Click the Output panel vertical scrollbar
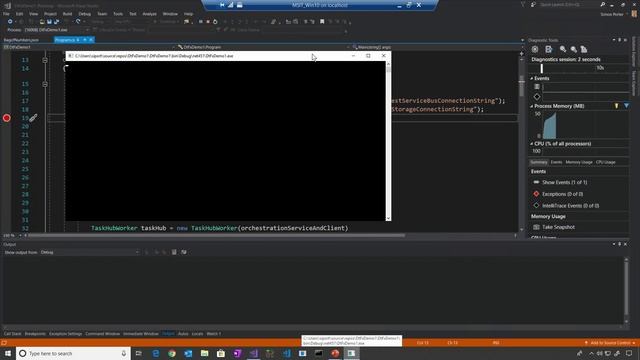 click(x=627, y=291)
